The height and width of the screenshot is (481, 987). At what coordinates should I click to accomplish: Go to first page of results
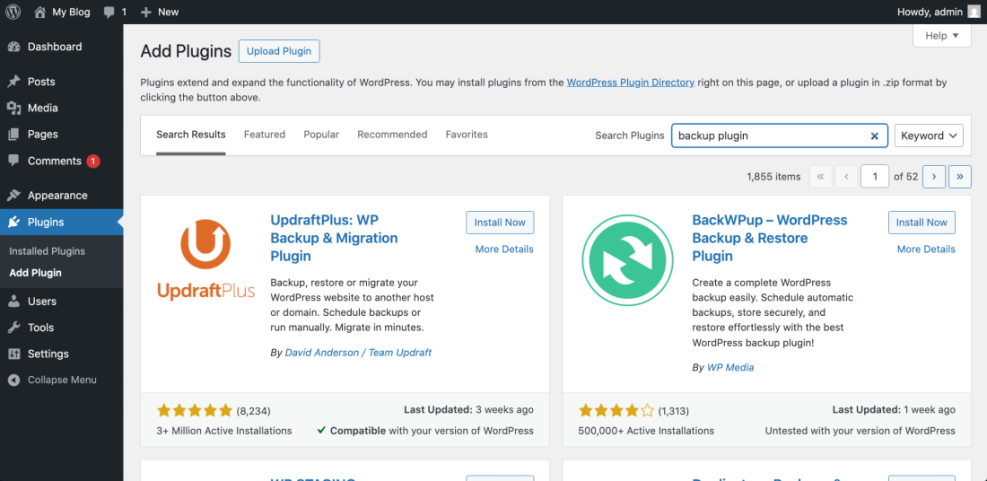[x=820, y=177]
